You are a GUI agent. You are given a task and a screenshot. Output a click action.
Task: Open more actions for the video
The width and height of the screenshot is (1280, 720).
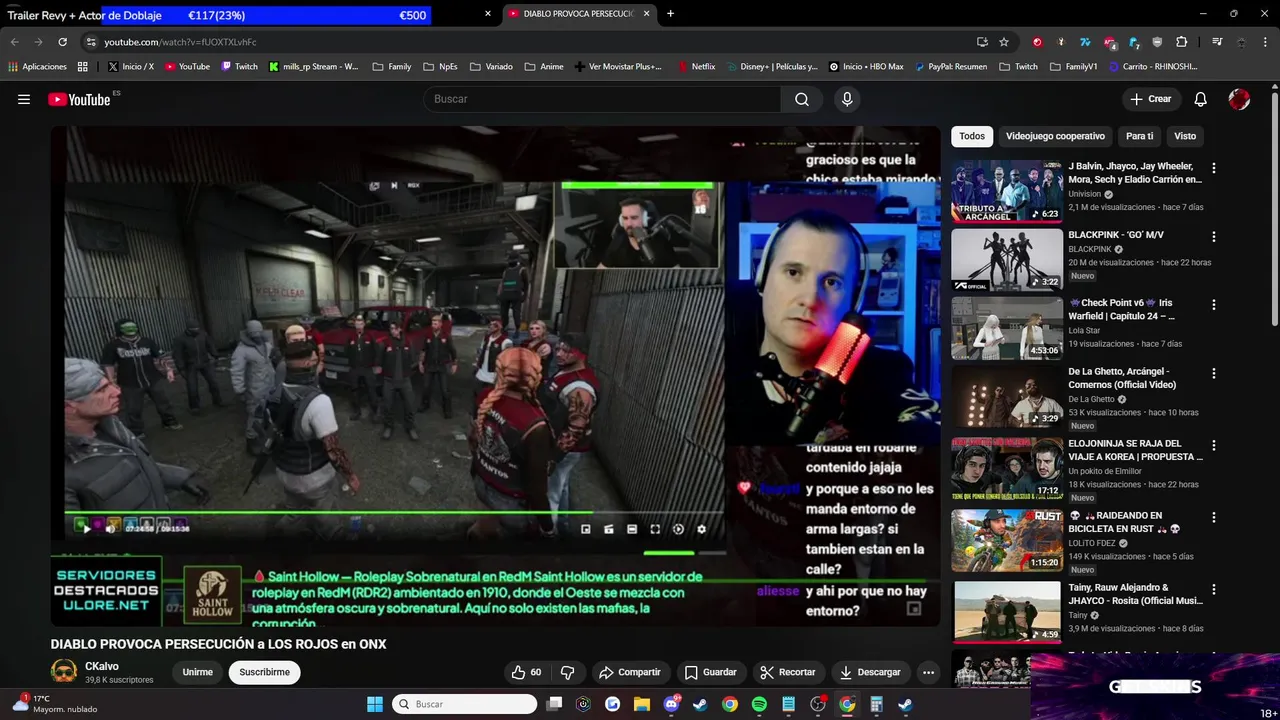[x=928, y=672]
